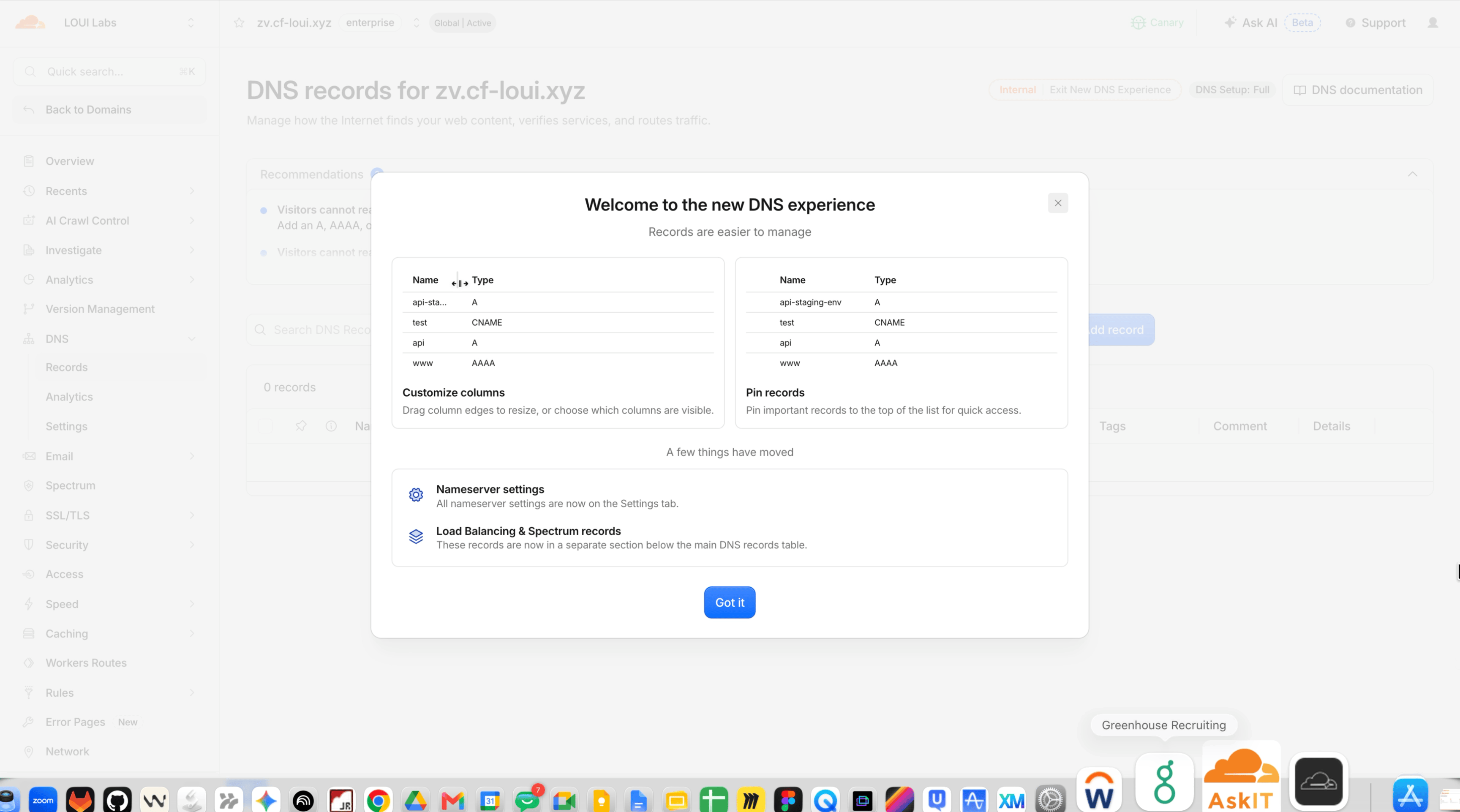Click the Add record button
1460x812 pixels.
(1121, 330)
